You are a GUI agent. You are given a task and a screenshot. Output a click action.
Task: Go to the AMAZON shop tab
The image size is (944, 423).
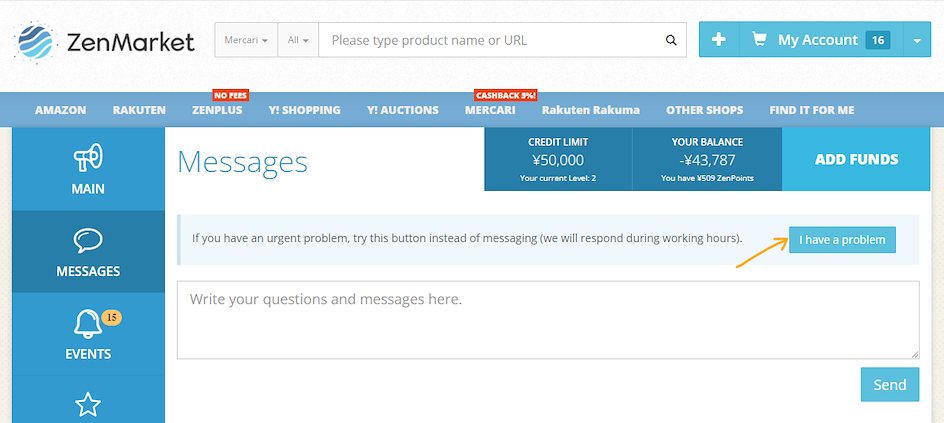(60, 110)
